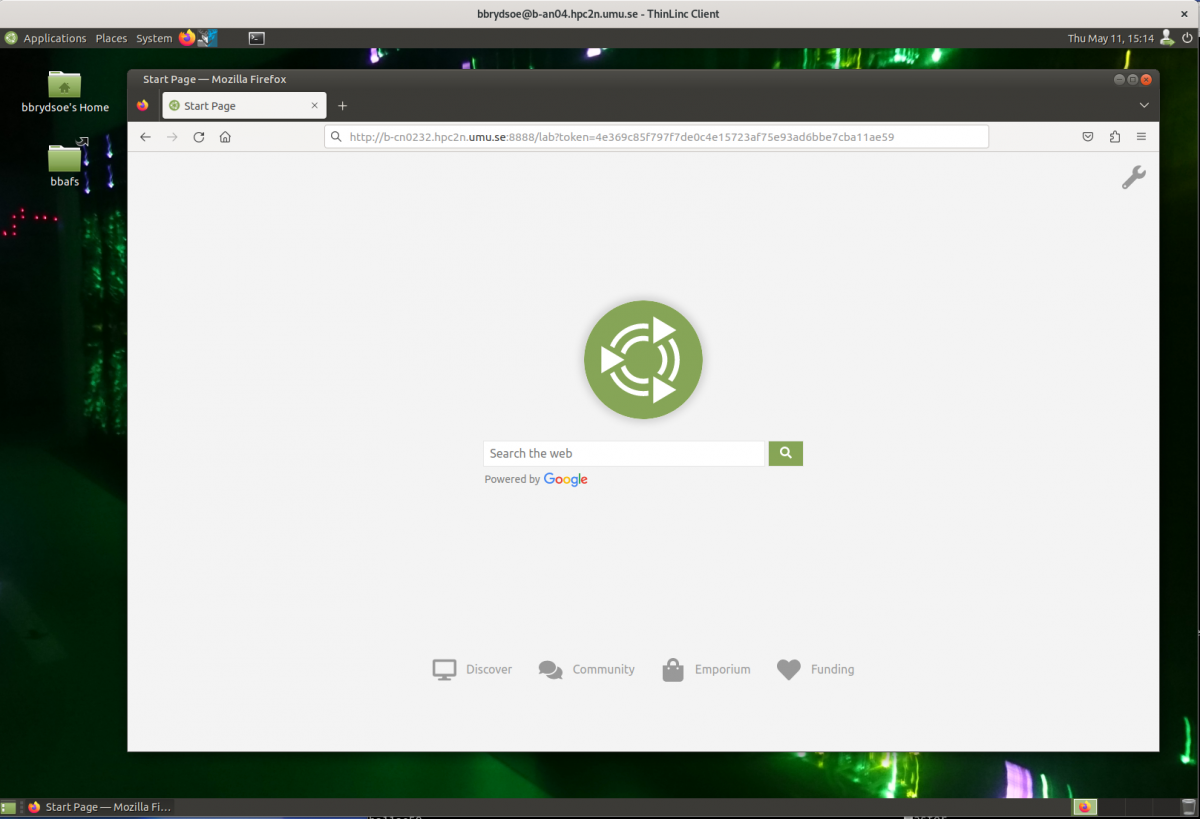Open Firefox View pinned icon
The image size is (1200, 819).
143,105
